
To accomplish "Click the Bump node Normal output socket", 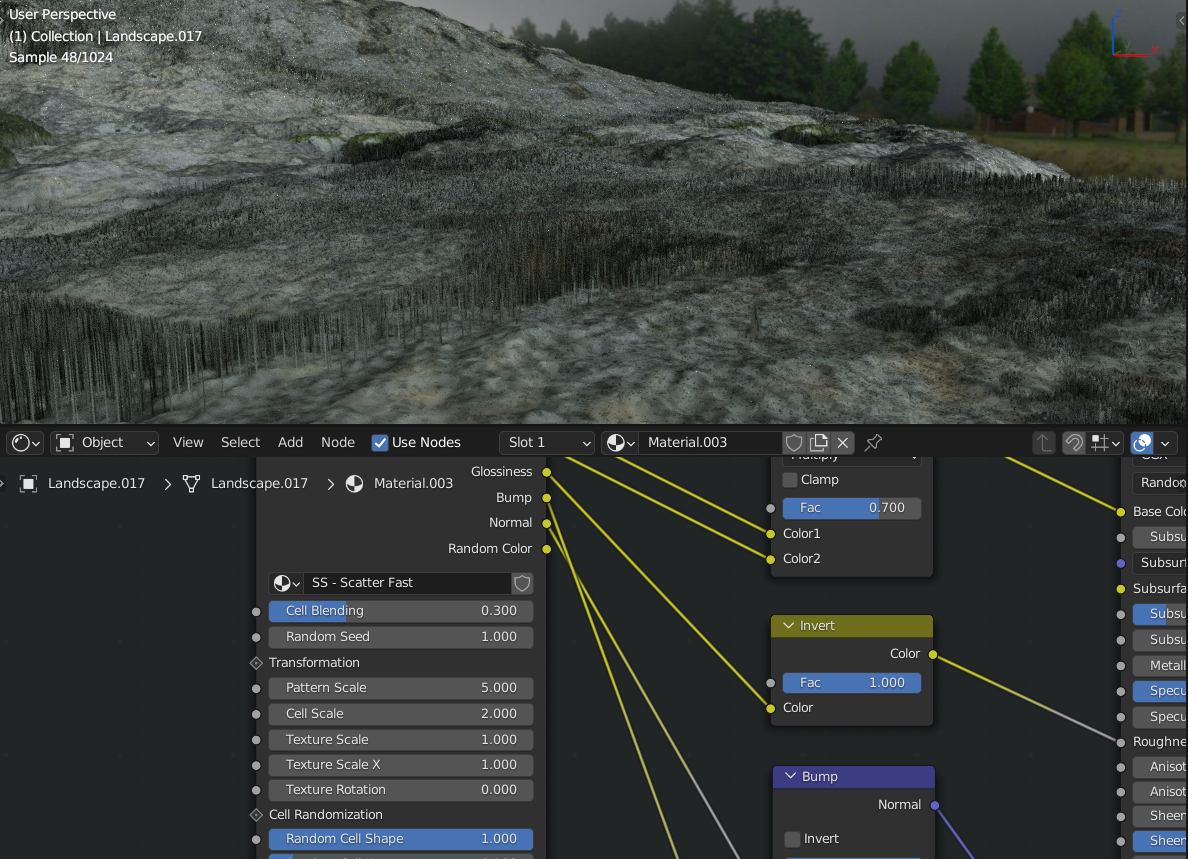I will 935,805.
